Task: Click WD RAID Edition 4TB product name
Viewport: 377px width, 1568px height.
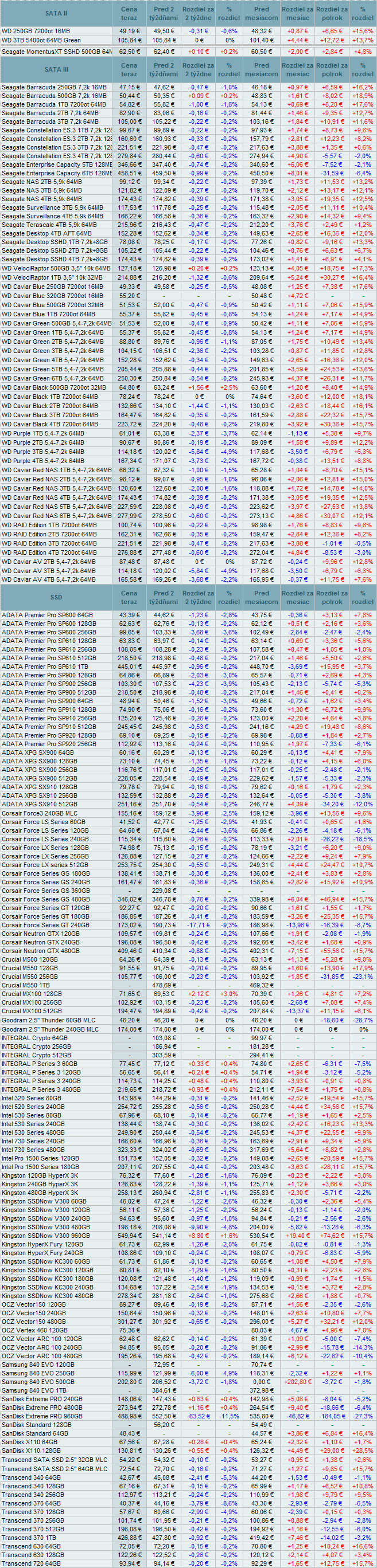Action: click(49, 552)
